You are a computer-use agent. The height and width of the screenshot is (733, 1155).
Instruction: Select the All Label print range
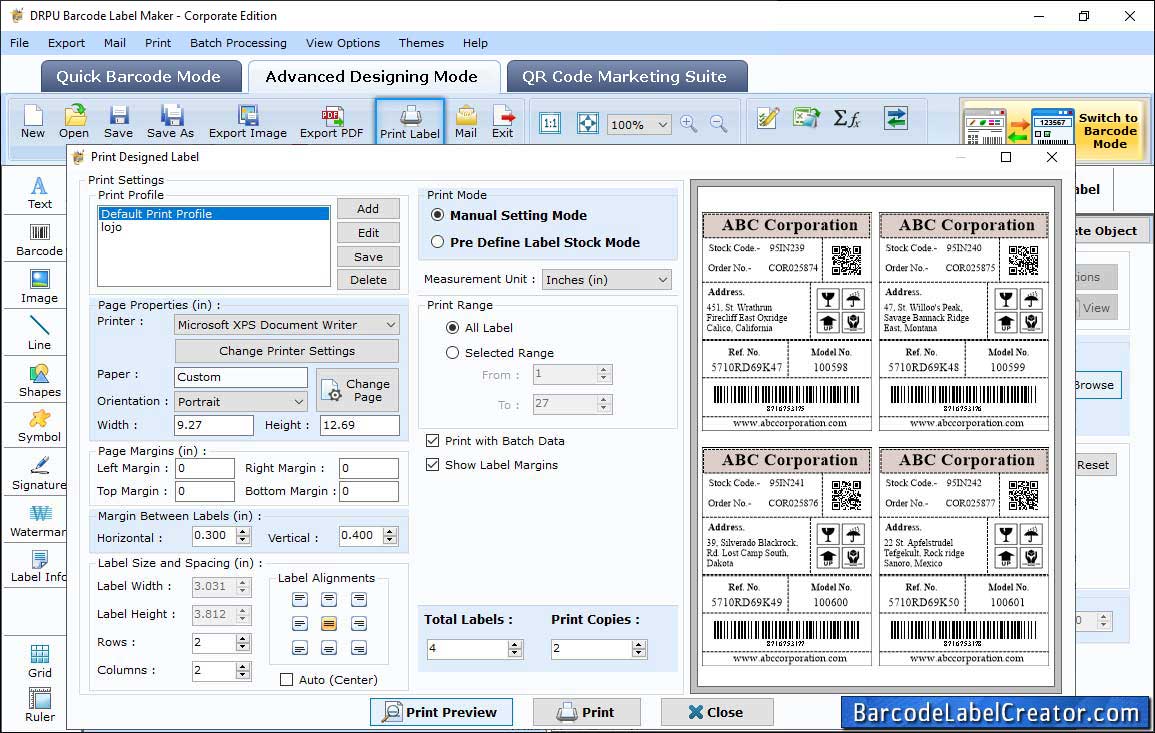point(452,328)
